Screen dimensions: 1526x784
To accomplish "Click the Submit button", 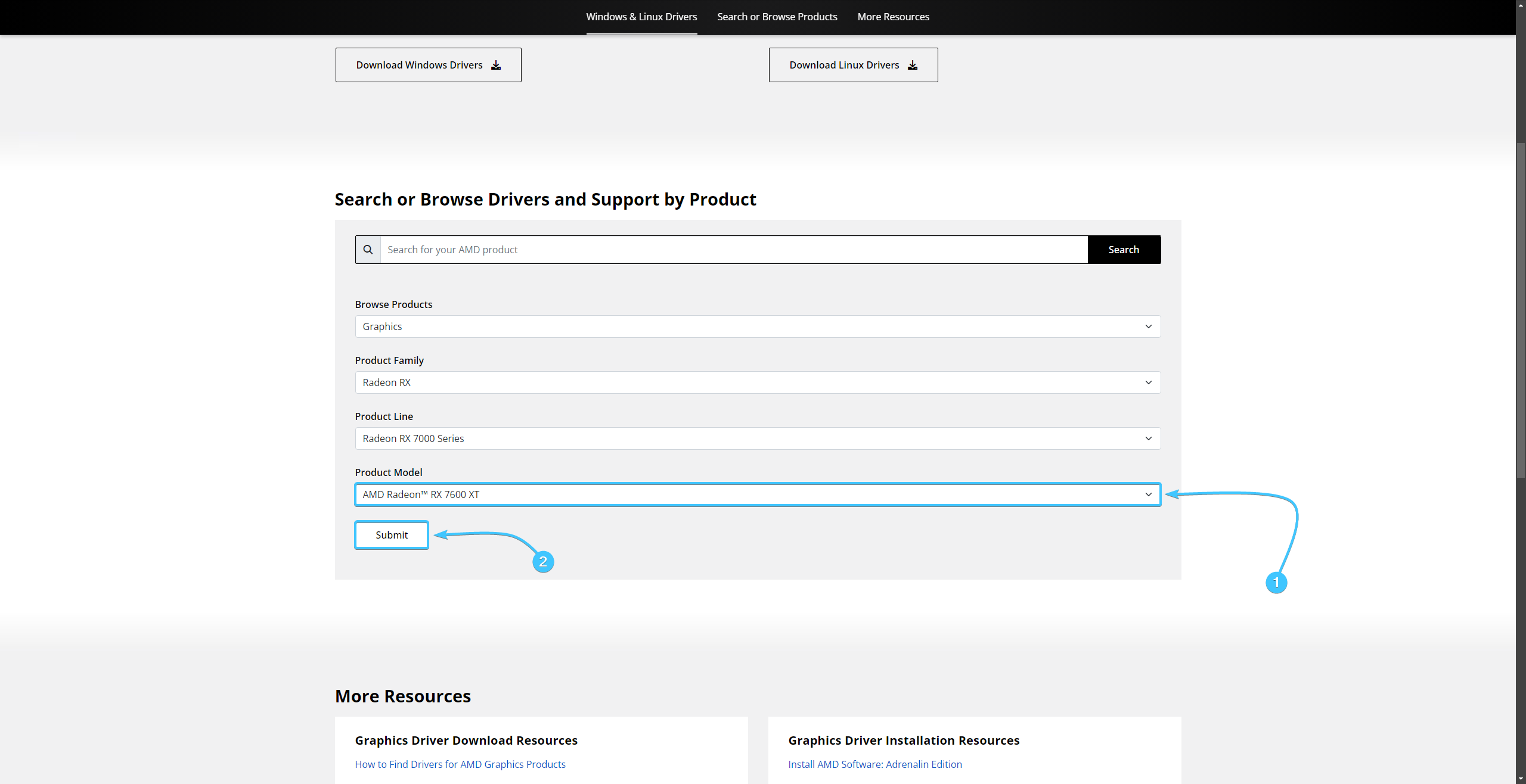I will pos(392,535).
